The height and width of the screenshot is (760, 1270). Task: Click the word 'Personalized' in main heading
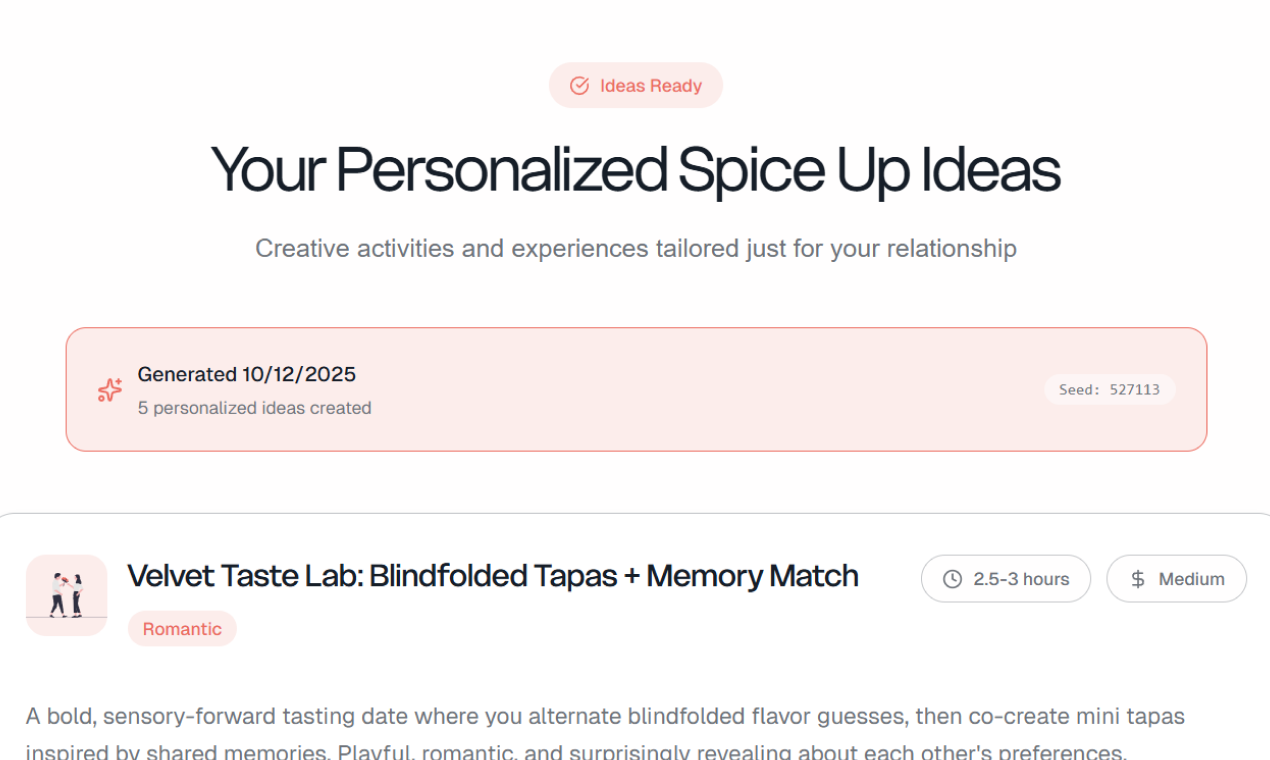click(x=500, y=170)
